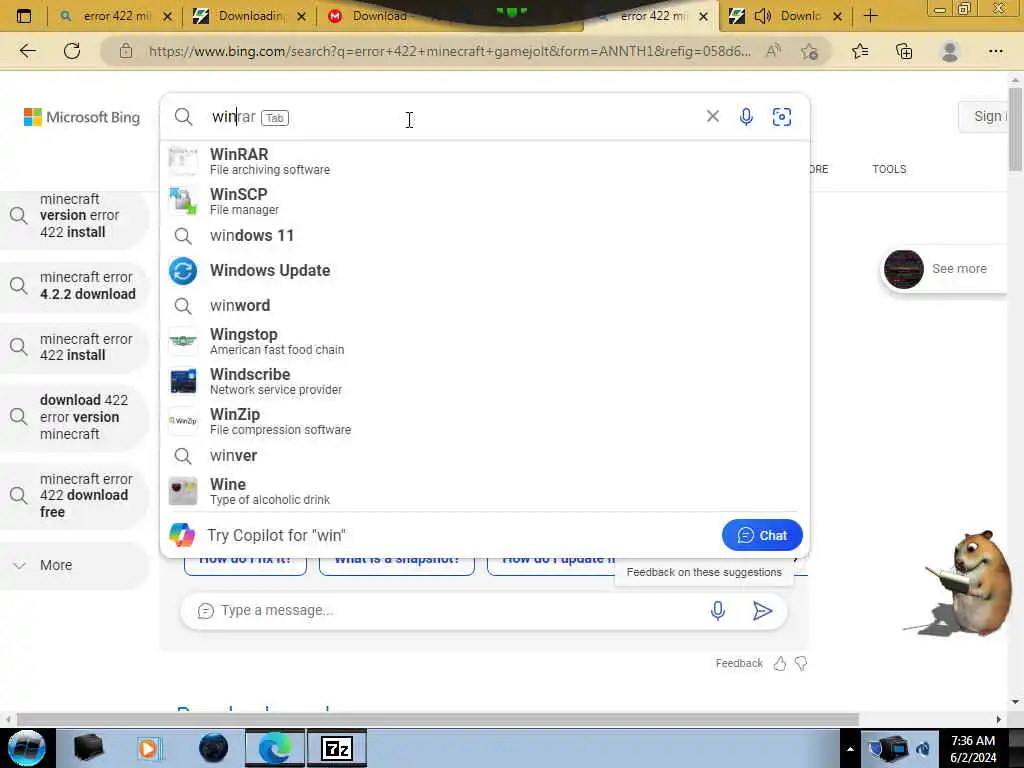The image size is (1024, 768).
Task: Go back using the browser back arrow
Action: coord(27,51)
